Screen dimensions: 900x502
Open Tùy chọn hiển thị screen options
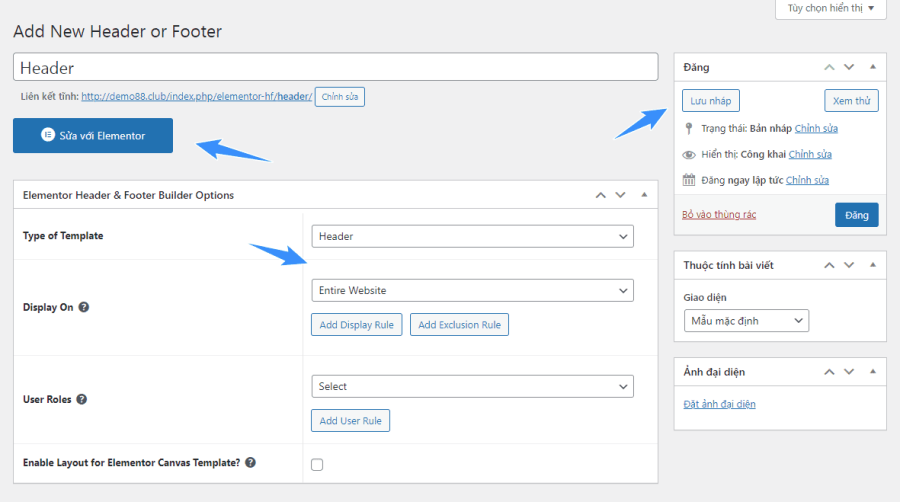click(831, 8)
